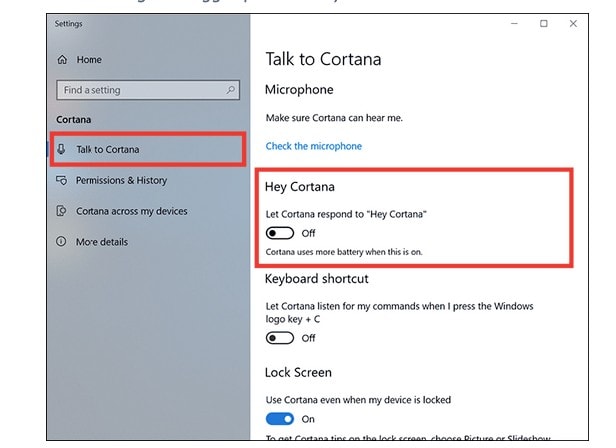The width and height of the screenshot is (616, 448).
Task: Disable the Lock Screen Cortana toggle
Action: pos(280,419)
